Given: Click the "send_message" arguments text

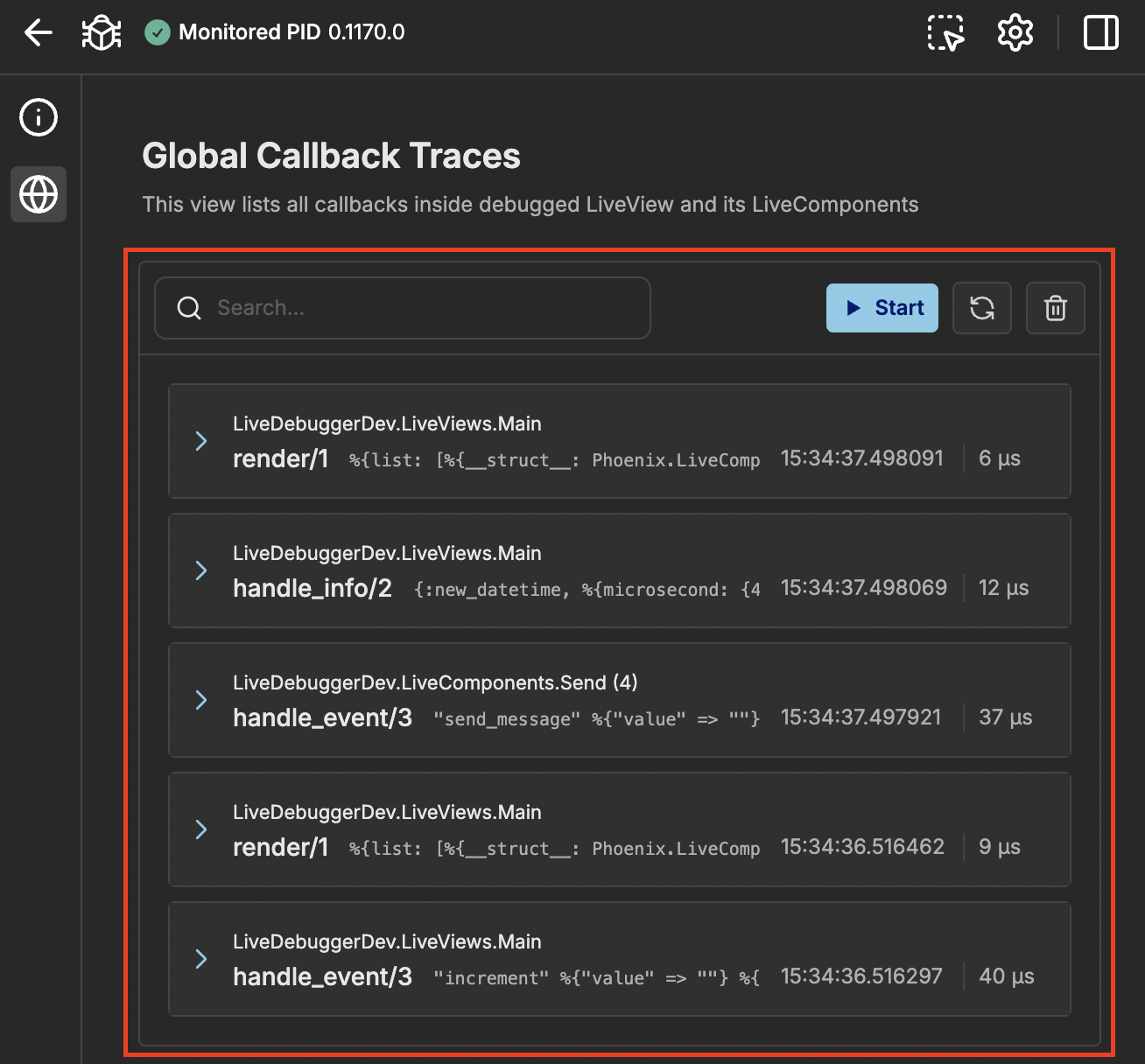Looking at the screenshot, I should coord(597,719).
